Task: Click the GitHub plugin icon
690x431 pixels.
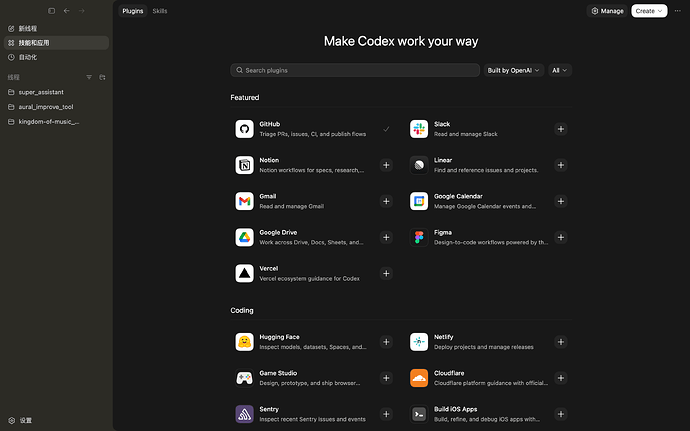Action: [244, 129]
